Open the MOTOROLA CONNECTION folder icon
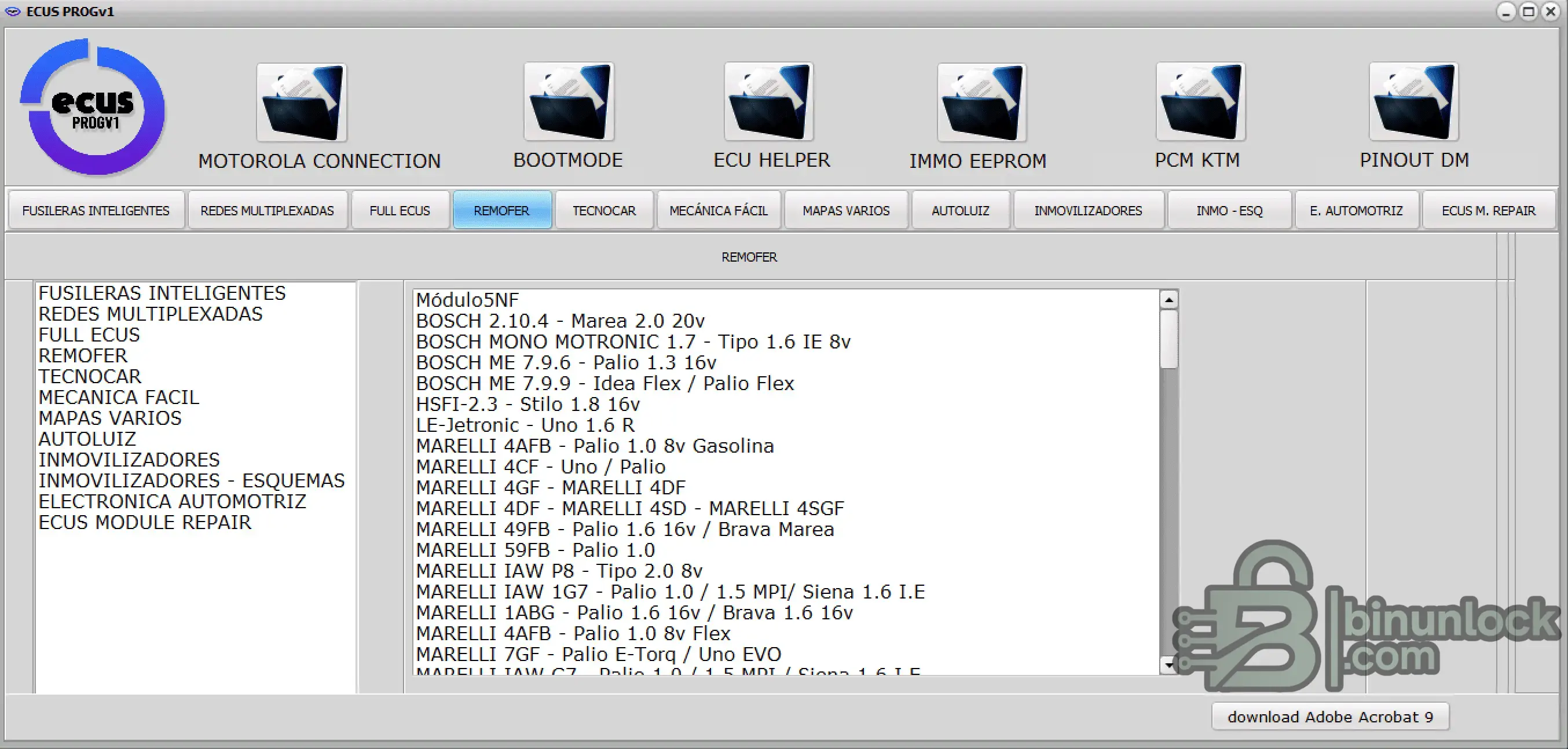The width and height of the screenshot is (1568, 749). [x=302, y=102]
